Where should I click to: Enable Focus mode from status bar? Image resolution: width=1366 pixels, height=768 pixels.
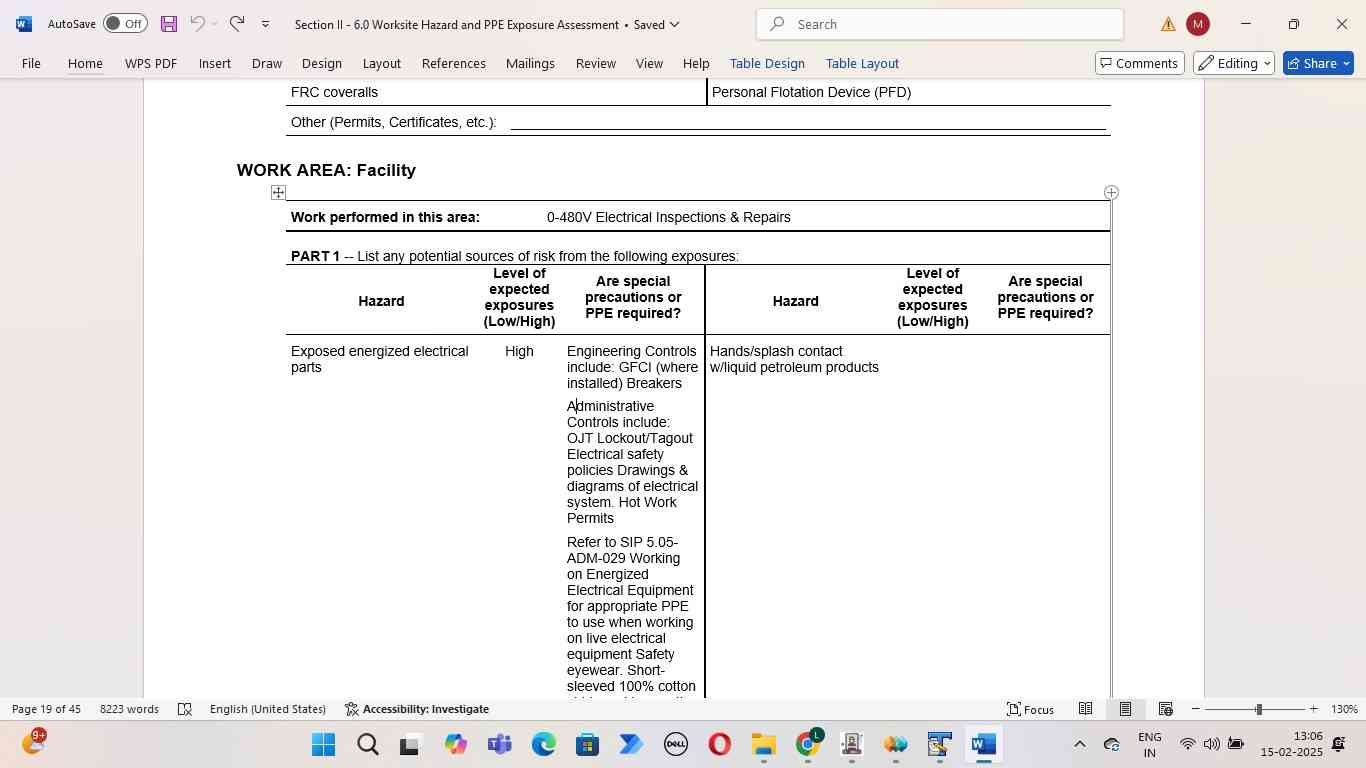(x=1030, y=709)
